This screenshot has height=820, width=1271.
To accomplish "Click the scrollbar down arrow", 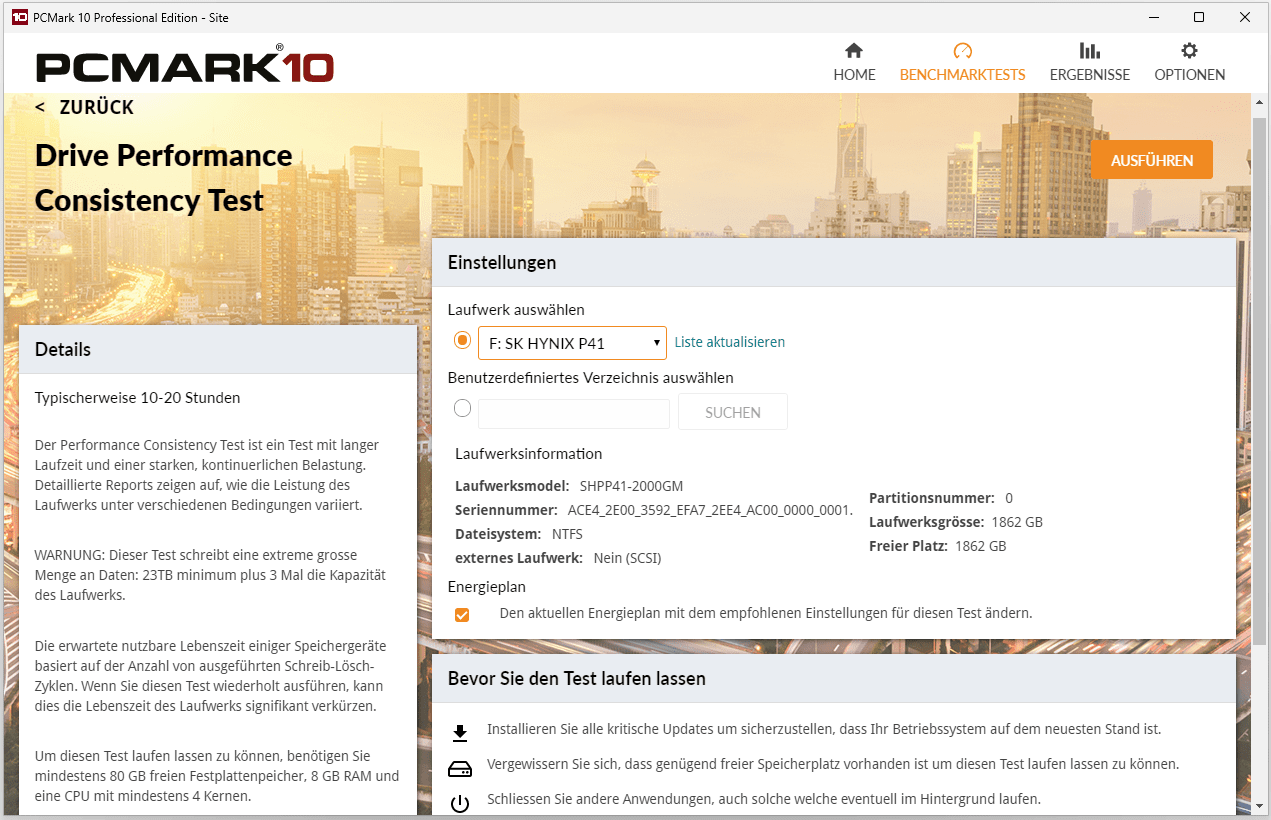I will 1260,808.
